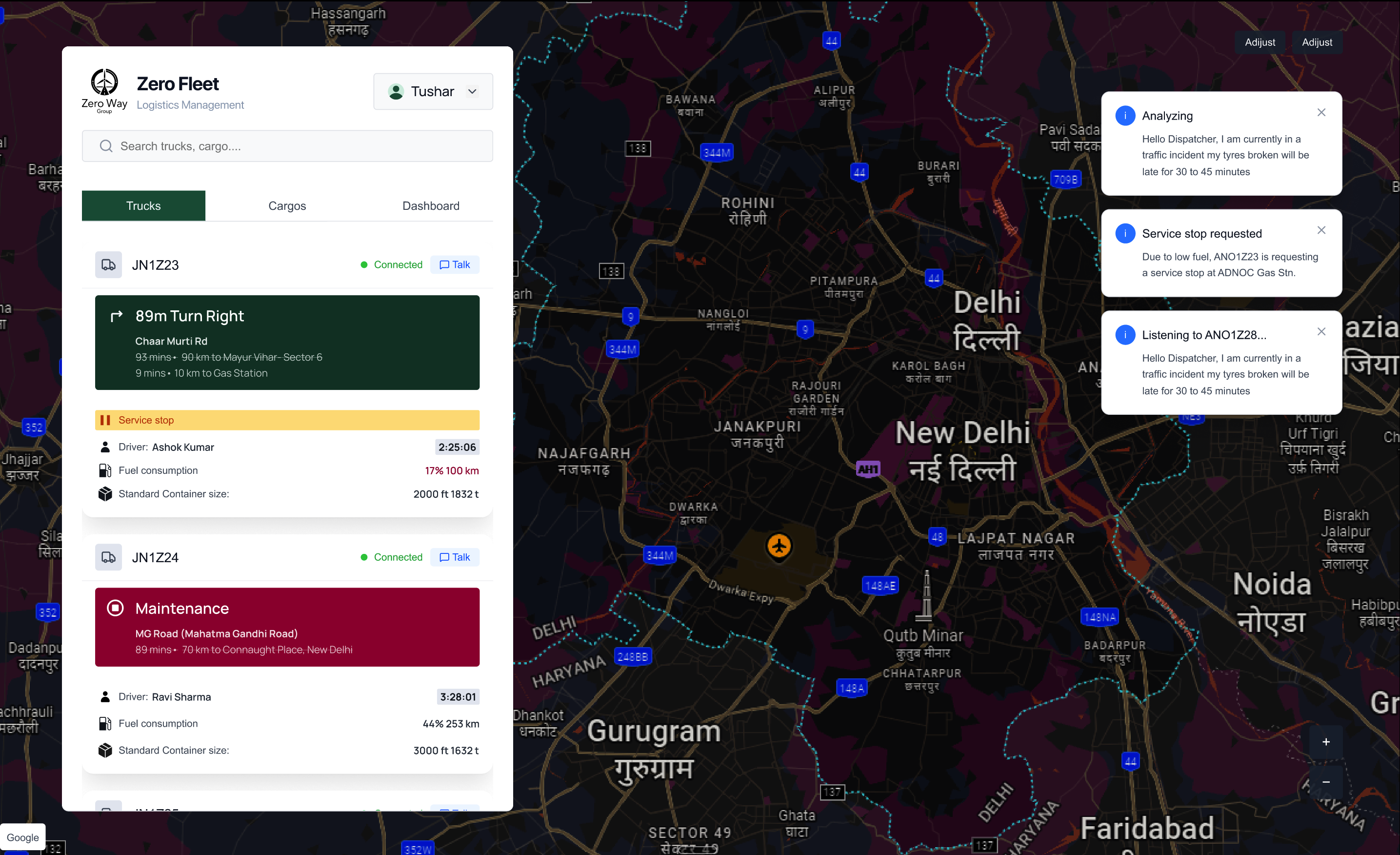Click info icon on Analyzing notification

(1125, 115)
